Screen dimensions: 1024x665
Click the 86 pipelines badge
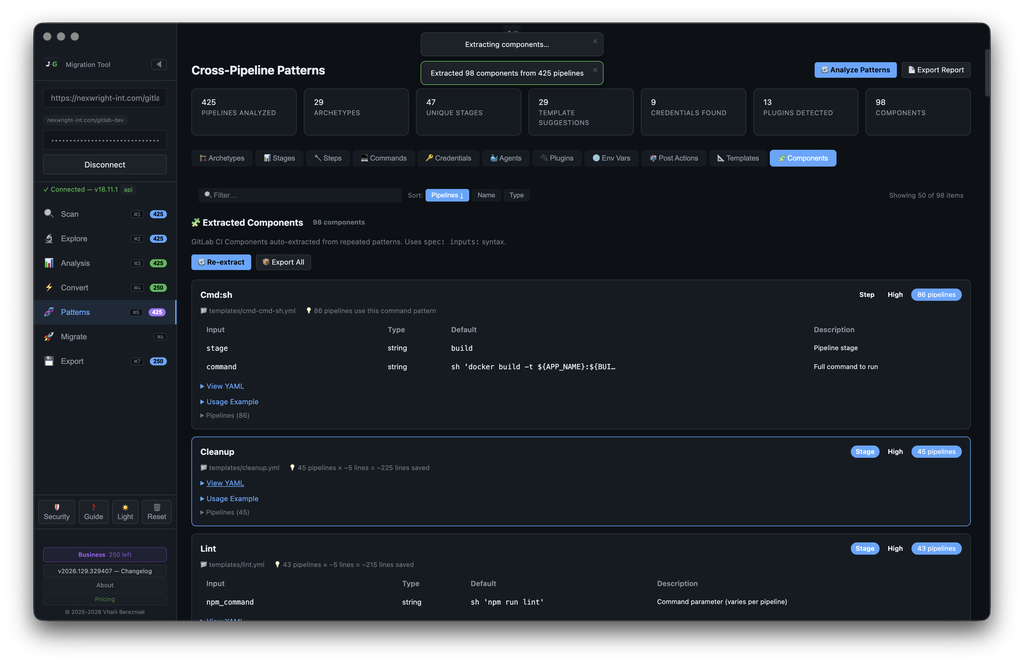tap(936, 295)
